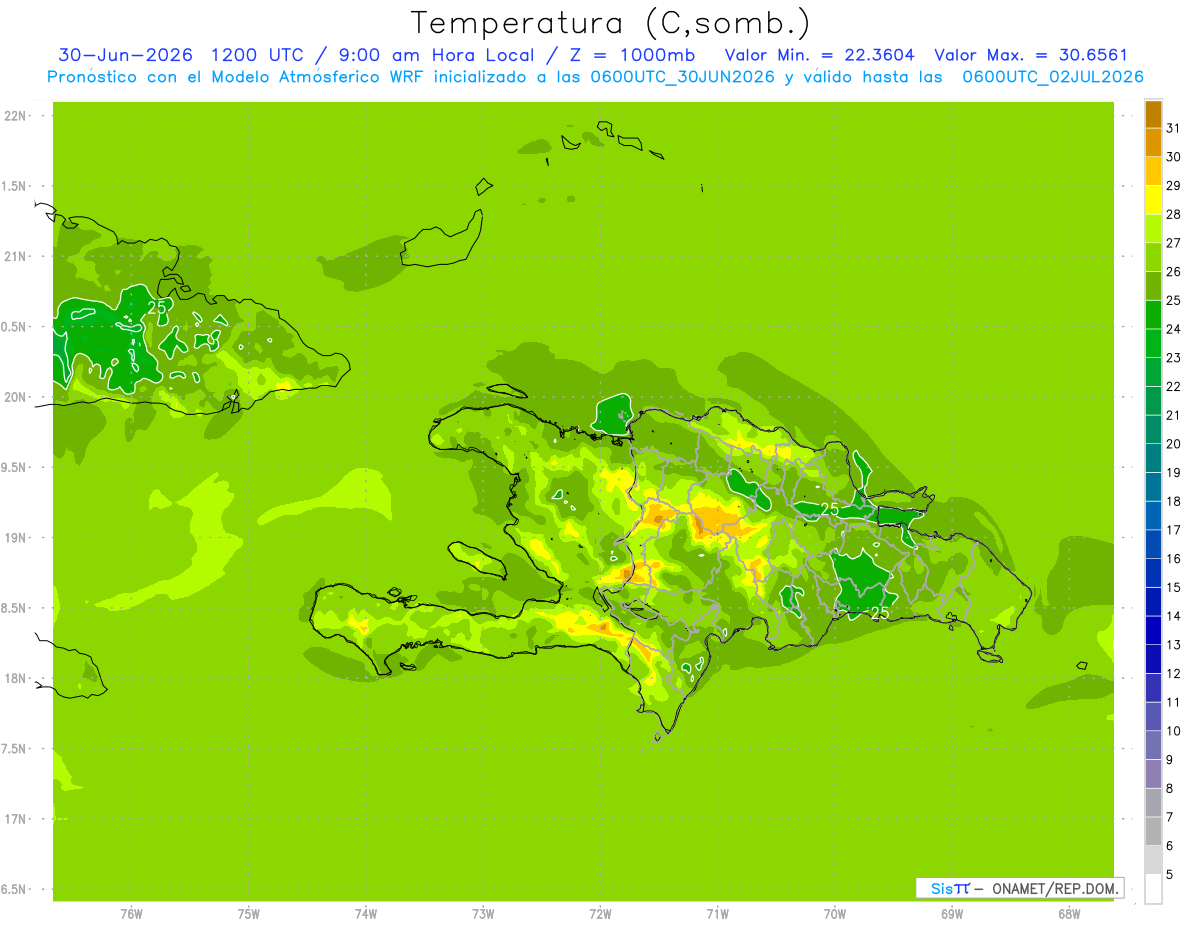1200x927 pixels.
Task: Click the 18N latitude axis label
Action: coord(14,678)
